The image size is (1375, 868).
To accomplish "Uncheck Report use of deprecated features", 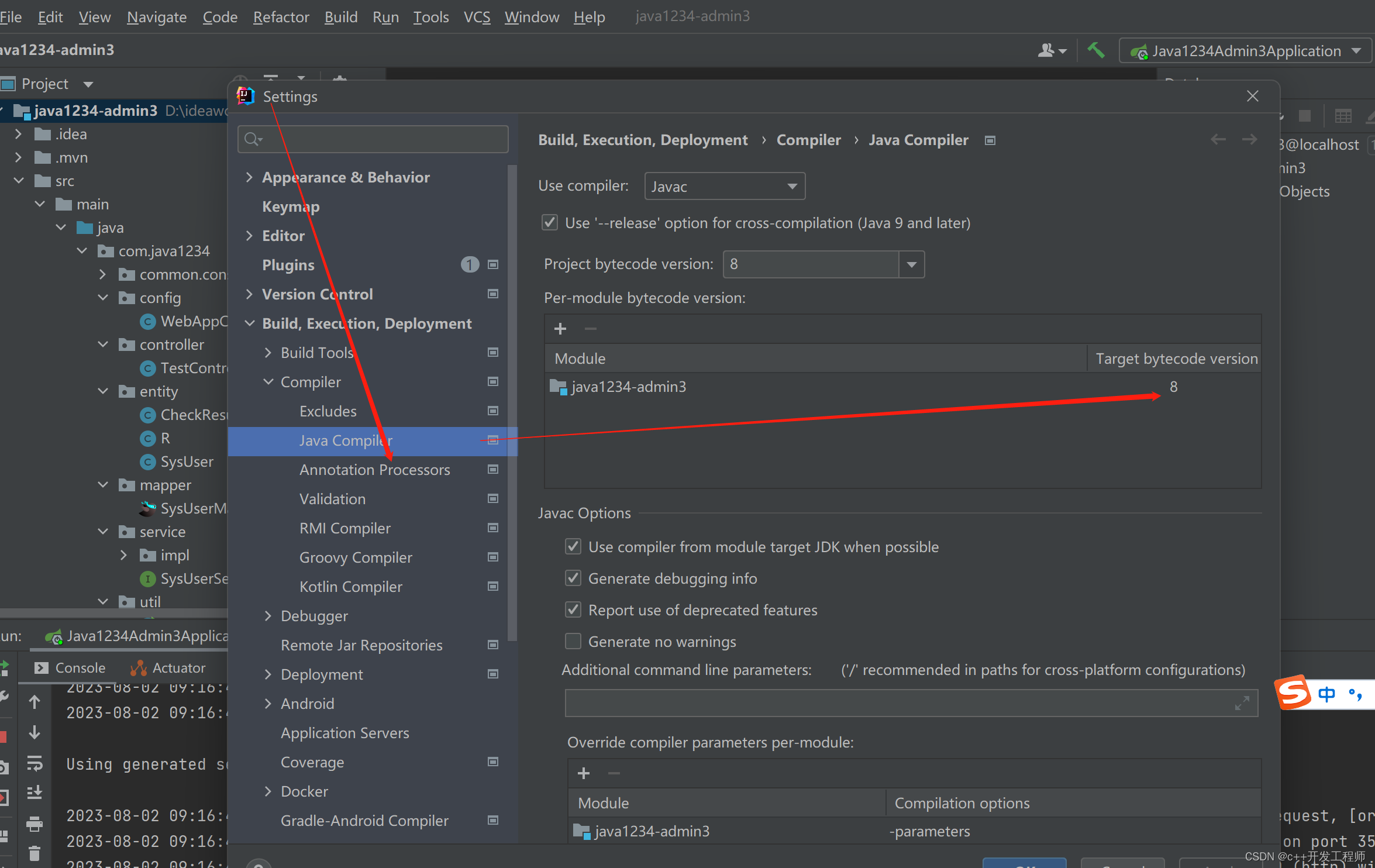I will click(x=573, y=610).
